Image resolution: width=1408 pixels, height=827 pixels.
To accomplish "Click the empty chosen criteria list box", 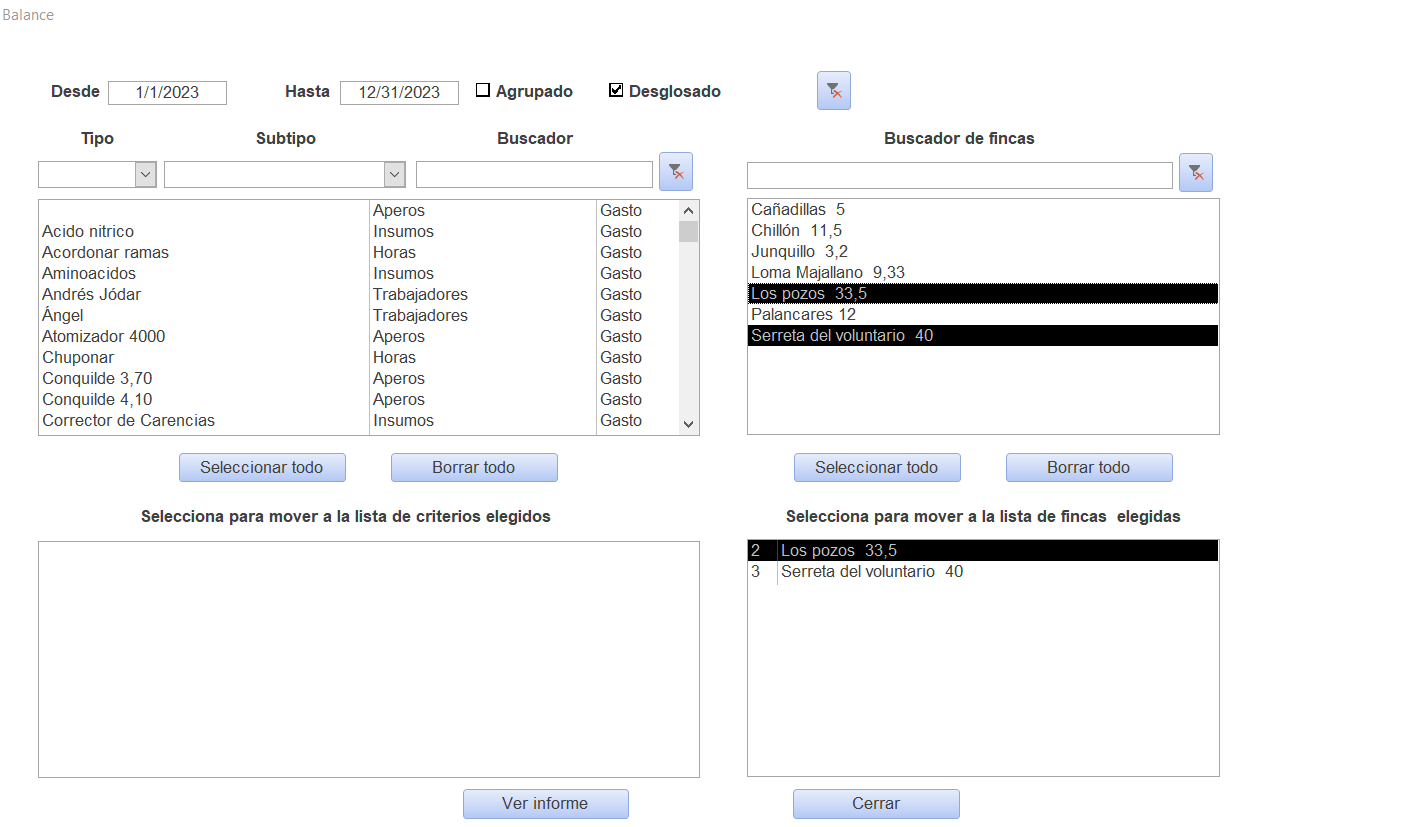I will point(369,659).
